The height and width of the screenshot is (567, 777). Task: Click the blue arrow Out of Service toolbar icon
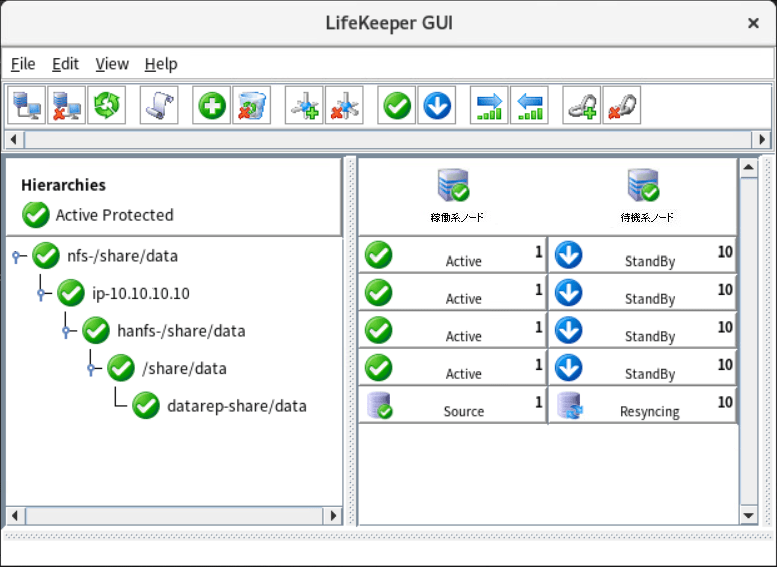tap(437, 105)
